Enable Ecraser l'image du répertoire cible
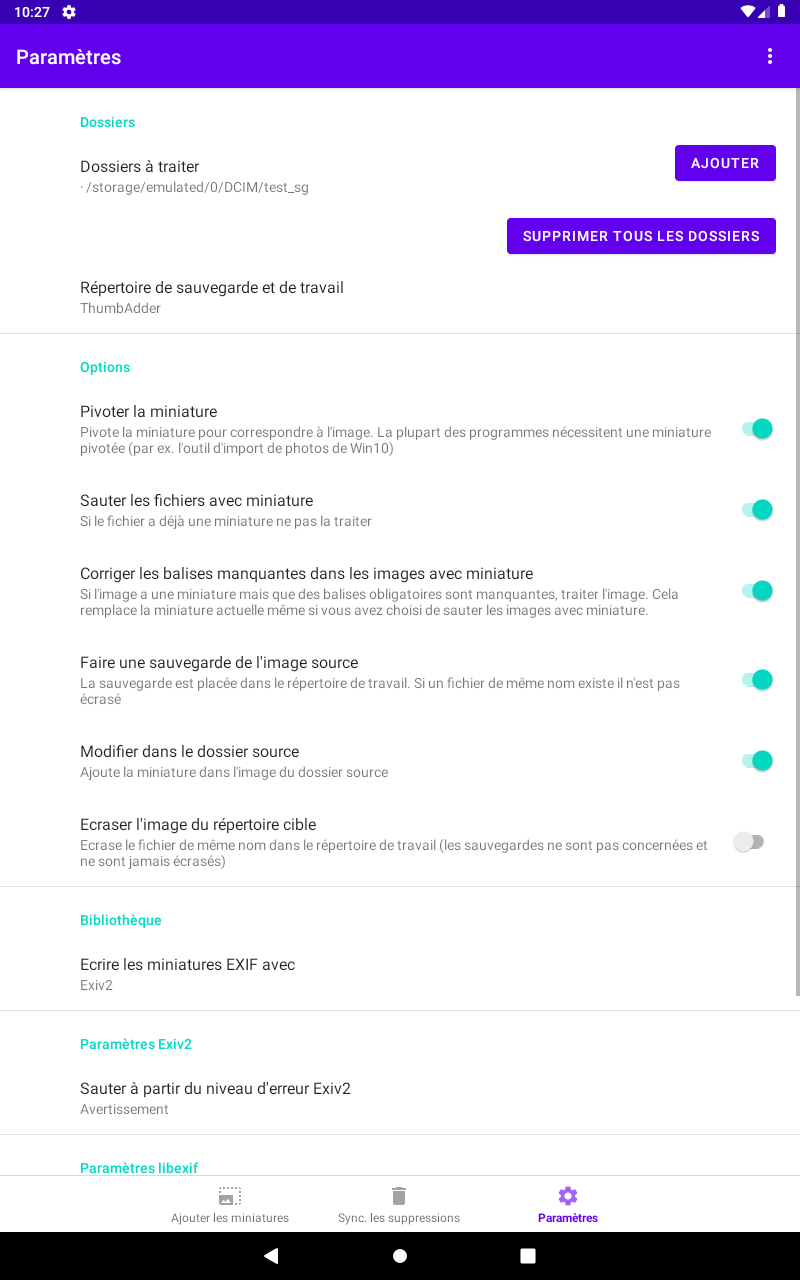Screen dimensions: 800x1280 point(749,842)
